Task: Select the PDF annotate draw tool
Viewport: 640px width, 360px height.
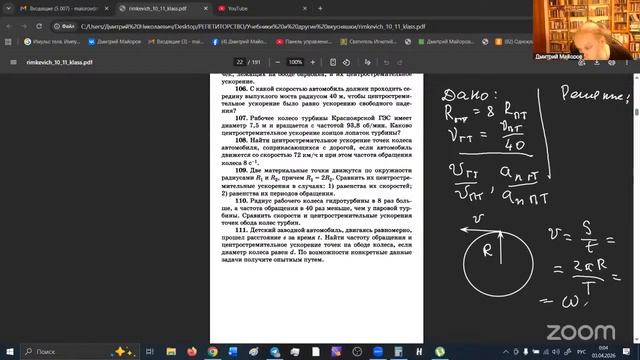Action: (x=367, y=62)
